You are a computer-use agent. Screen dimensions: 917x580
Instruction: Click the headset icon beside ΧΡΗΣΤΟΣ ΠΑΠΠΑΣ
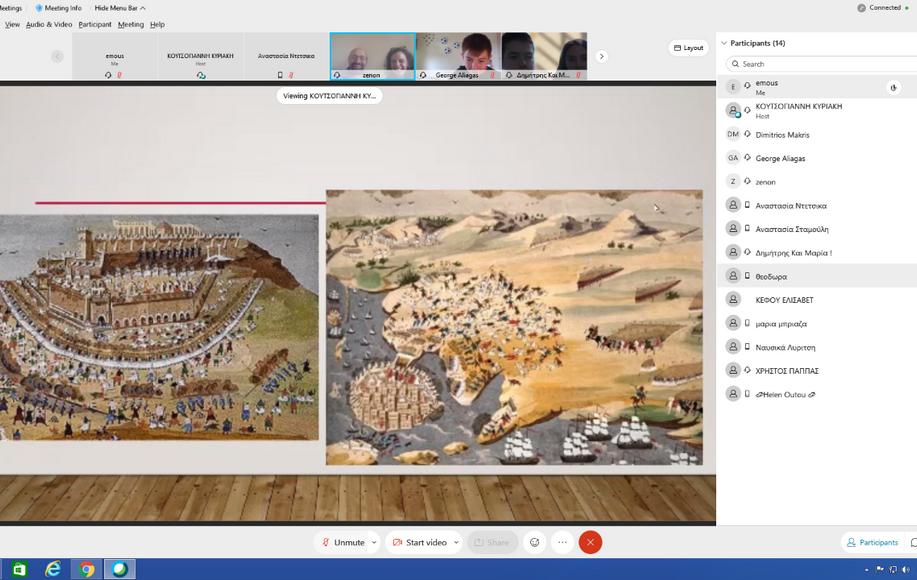[747, 370]
